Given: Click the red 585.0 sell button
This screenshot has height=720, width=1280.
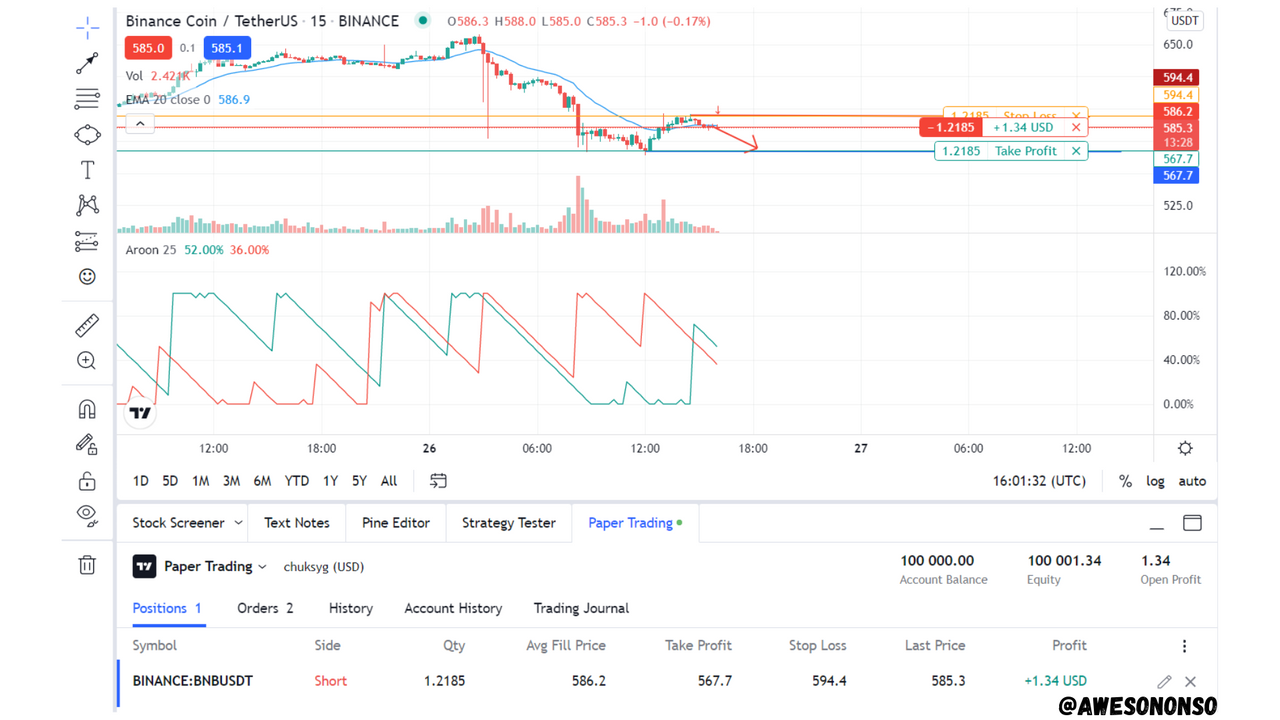Looking at the screenshot, I should pos(148,48).
